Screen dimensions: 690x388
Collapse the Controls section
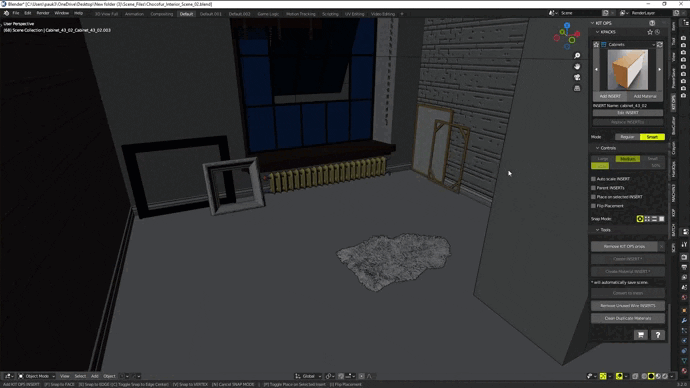606,148
